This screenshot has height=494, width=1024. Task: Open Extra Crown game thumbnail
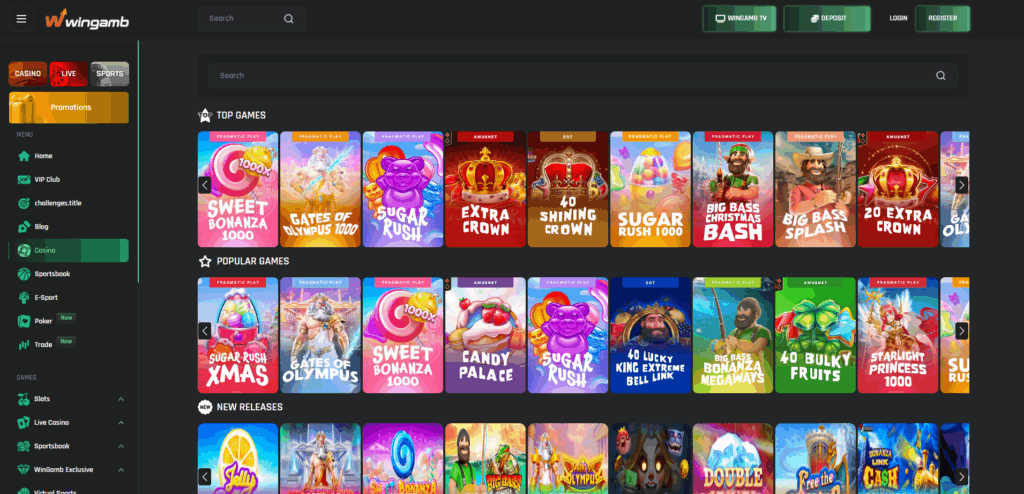pos(485,189)
